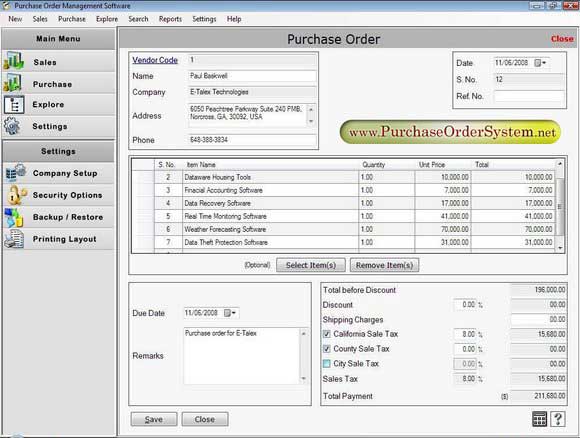Click the Unit Price column header
Screen dimensions: 580x438
tap(443, 165)
